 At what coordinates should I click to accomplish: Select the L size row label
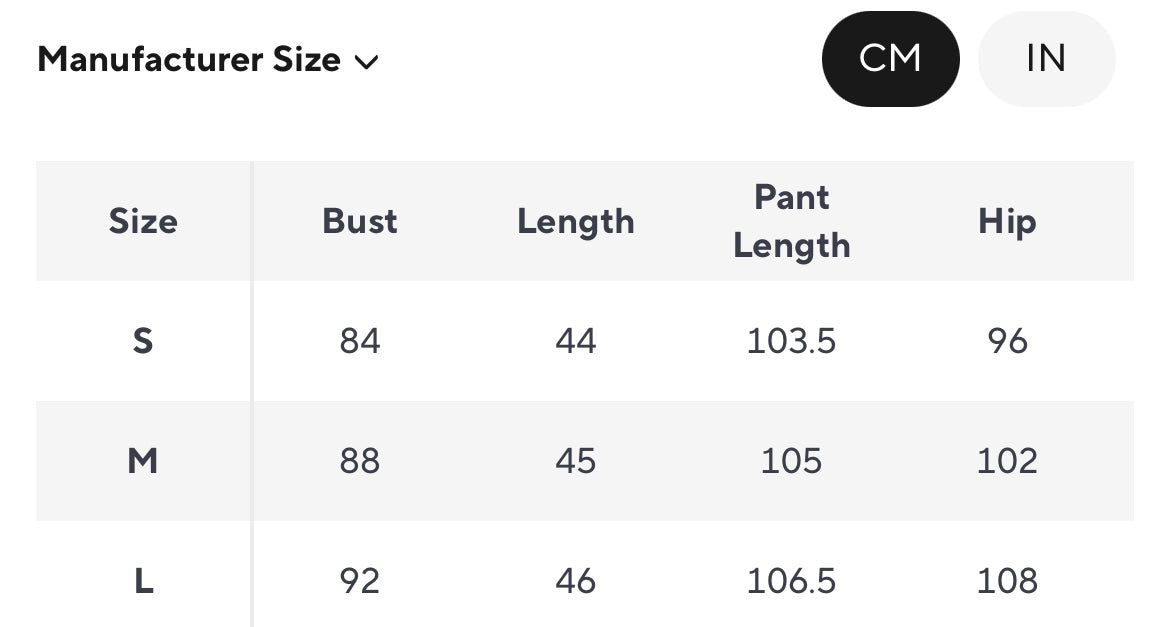click(143, 581)
